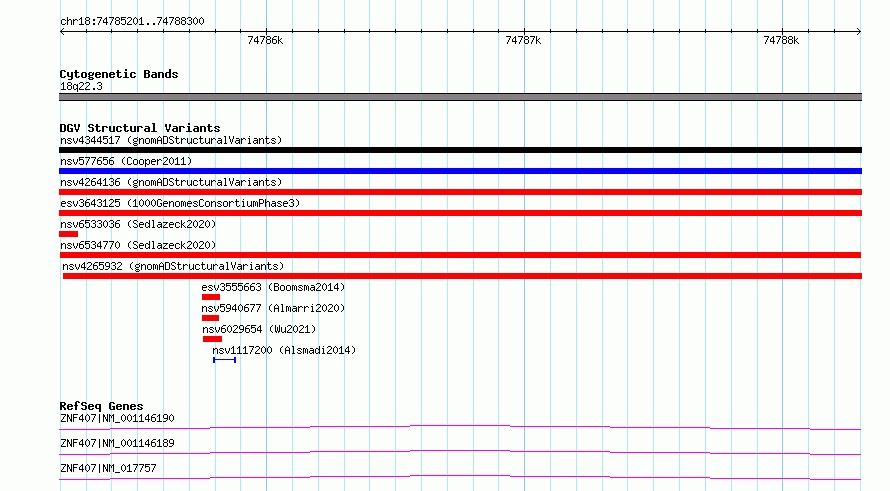This screenshot has height=491, width=890.
Task: Click the left arrow of the ruler
Action: coord(62,31)
